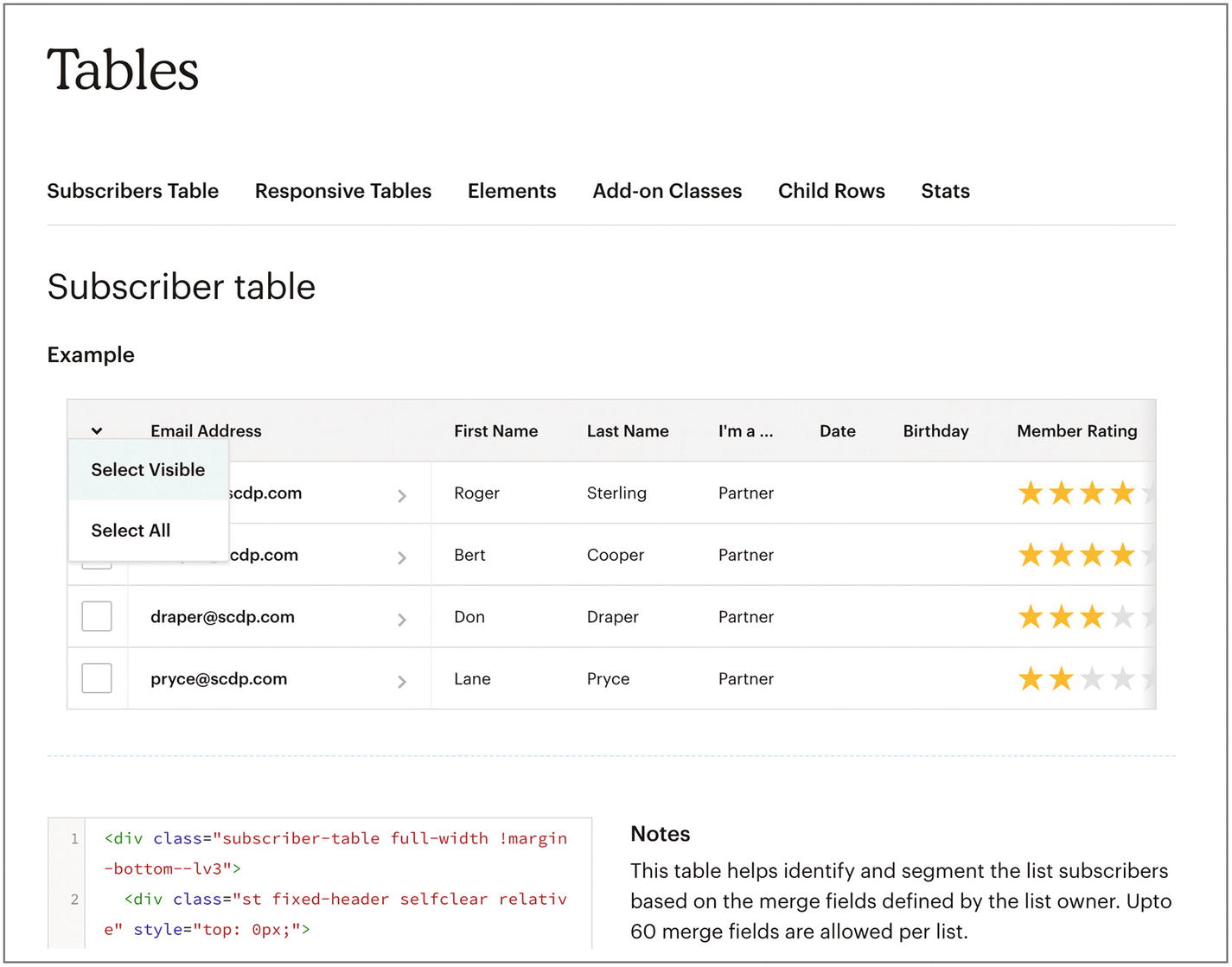The height and width of the screenshot is (967, 1232).
Task: Click the first name Don
Action: pyautogui.click(x=469, y=617)
